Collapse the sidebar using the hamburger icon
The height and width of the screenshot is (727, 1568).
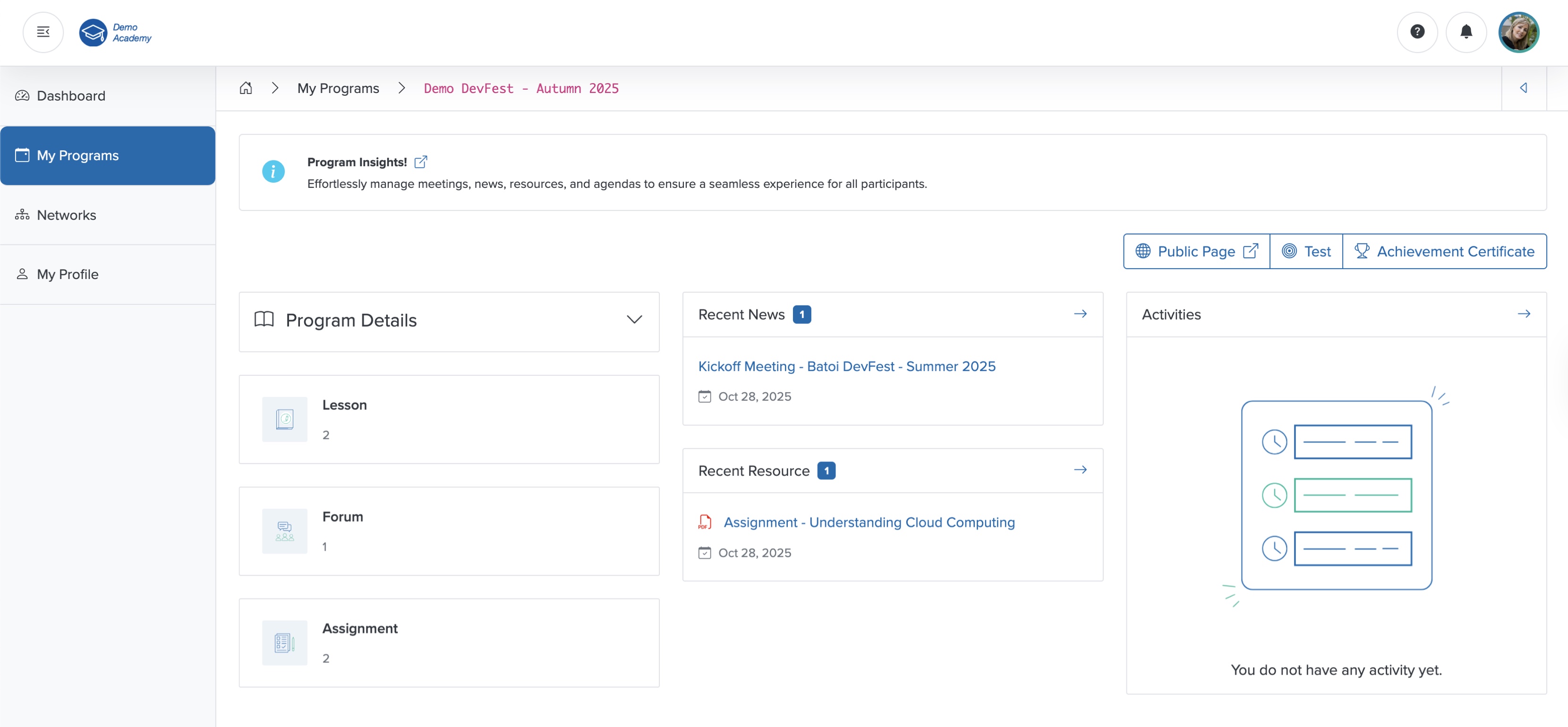point(43,32)
